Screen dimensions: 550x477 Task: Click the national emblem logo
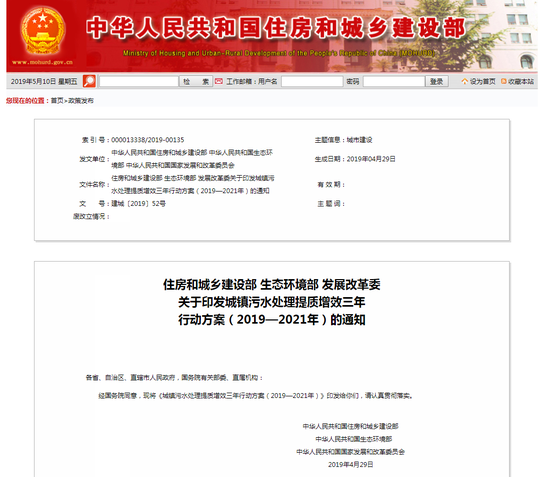tap(42, 31)
